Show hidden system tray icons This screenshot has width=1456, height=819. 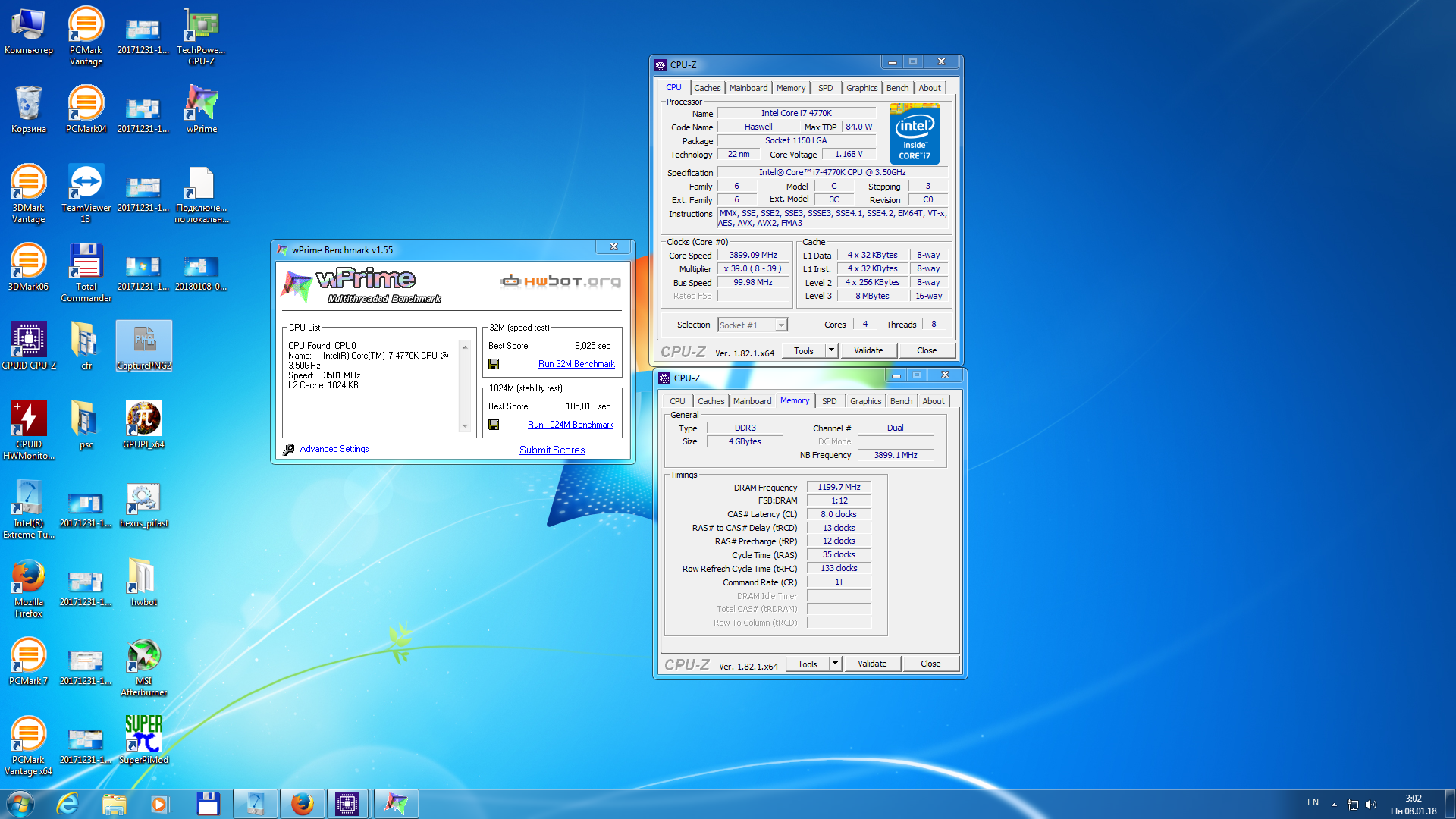[x=1334, y=805]
